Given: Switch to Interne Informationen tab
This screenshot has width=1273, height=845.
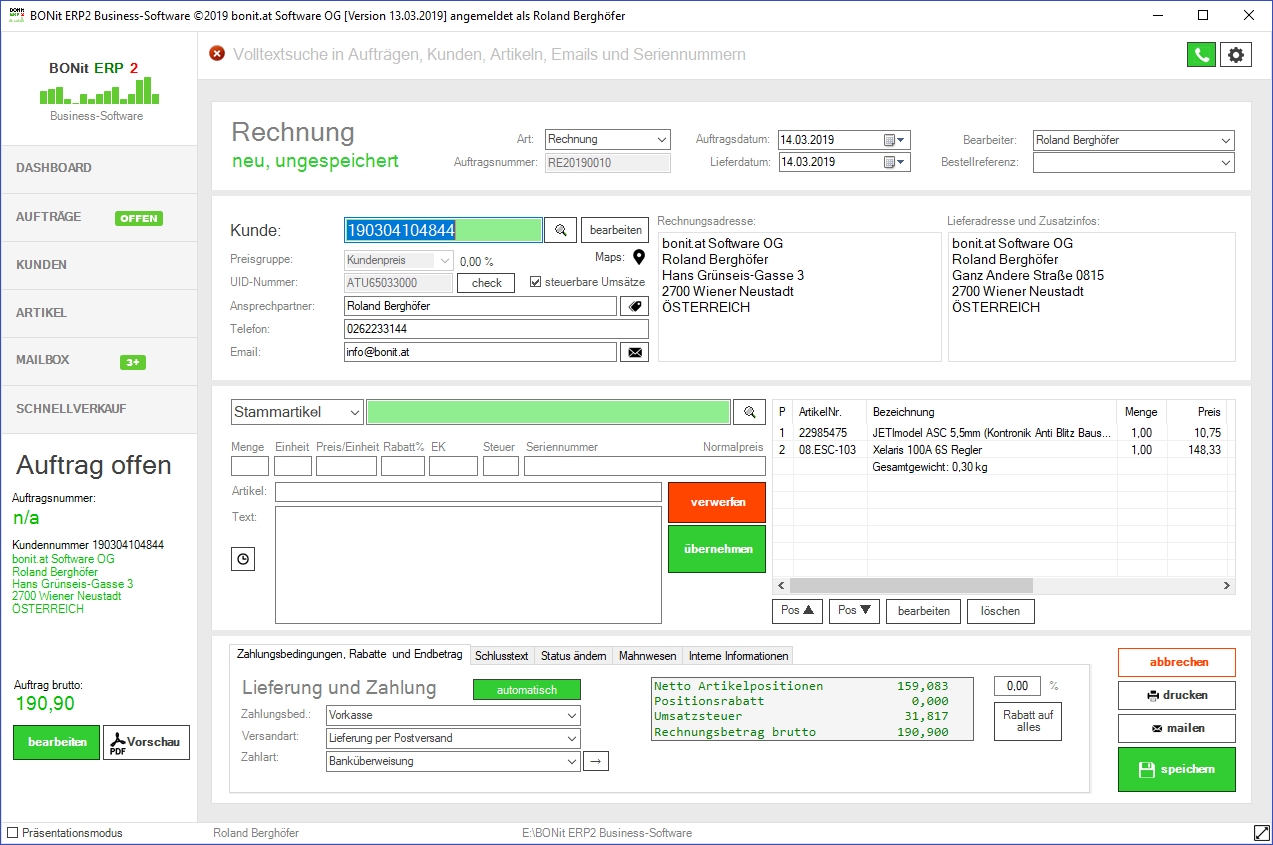Looking at the screenshot, I should 738,656.
